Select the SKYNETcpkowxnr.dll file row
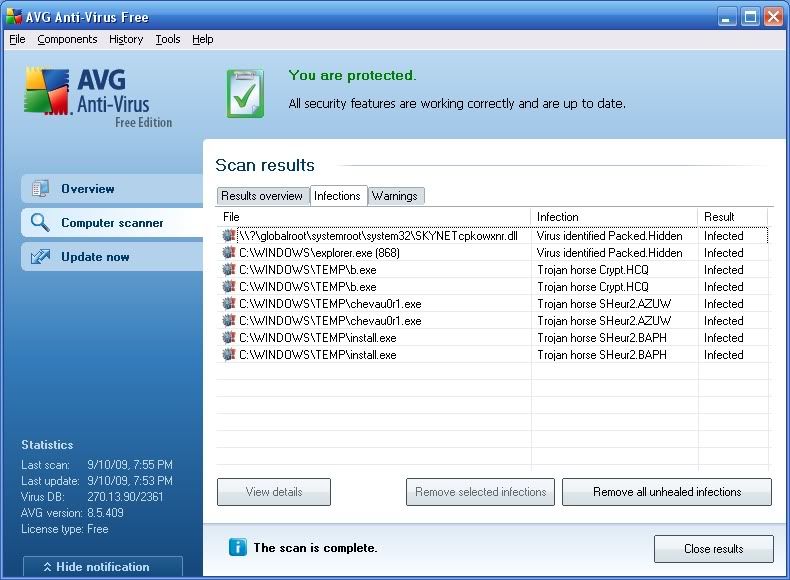The width and height of the screenshot is (790, 580). click(x=492, y=236)
